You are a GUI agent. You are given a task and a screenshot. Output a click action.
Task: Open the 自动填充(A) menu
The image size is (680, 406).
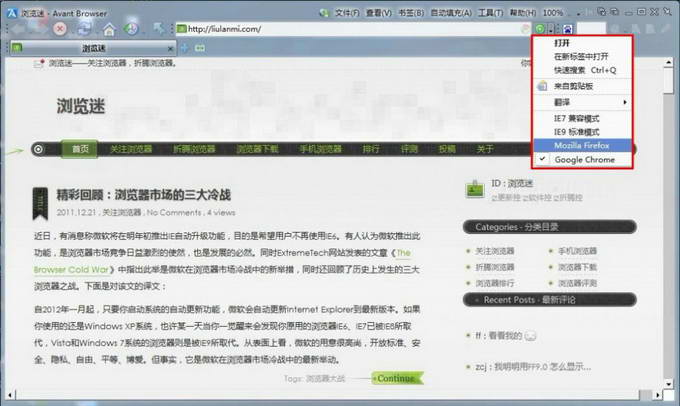coord(451,13)
